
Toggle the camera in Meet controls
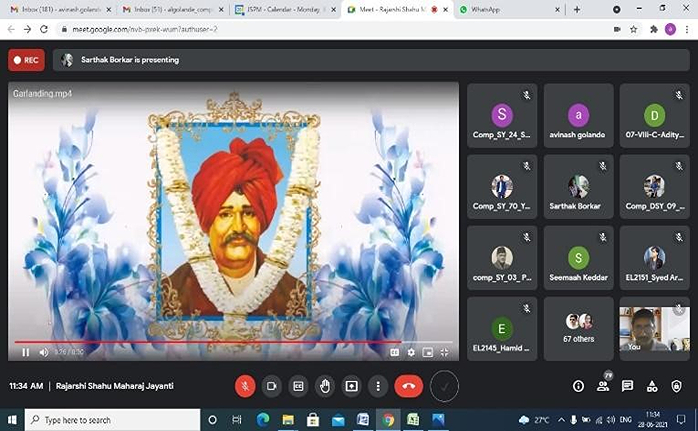click(272, 386)
